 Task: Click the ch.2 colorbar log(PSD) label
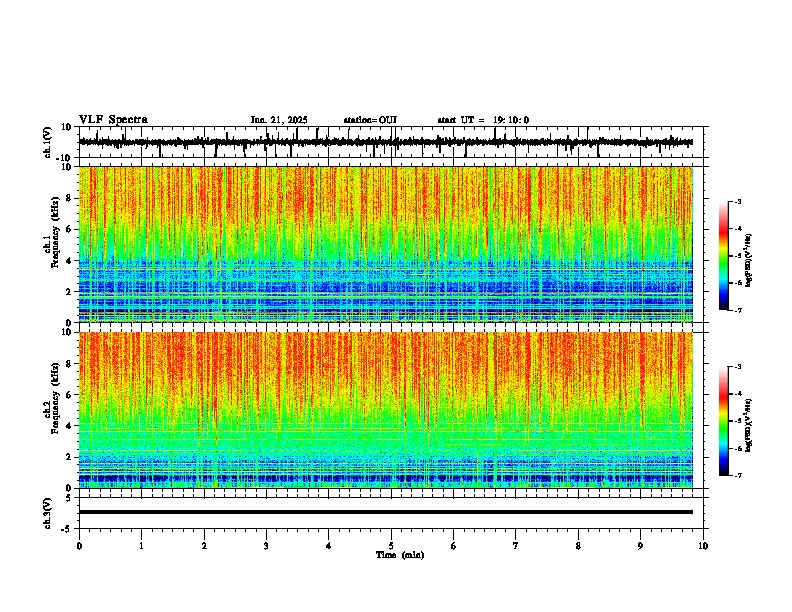748,425
